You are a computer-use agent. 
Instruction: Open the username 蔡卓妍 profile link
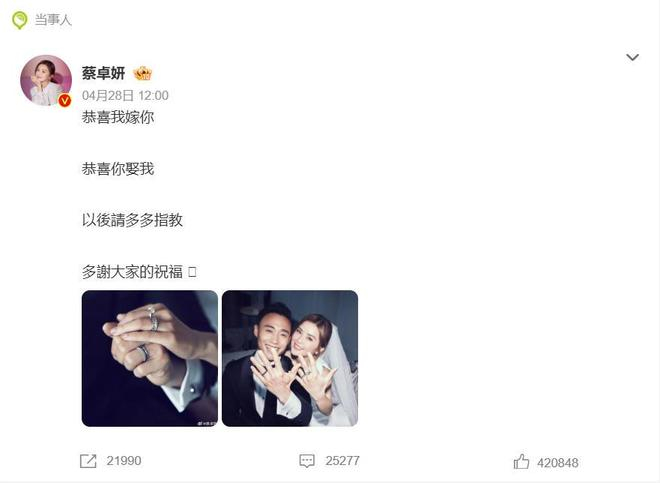tap(103, 73)
